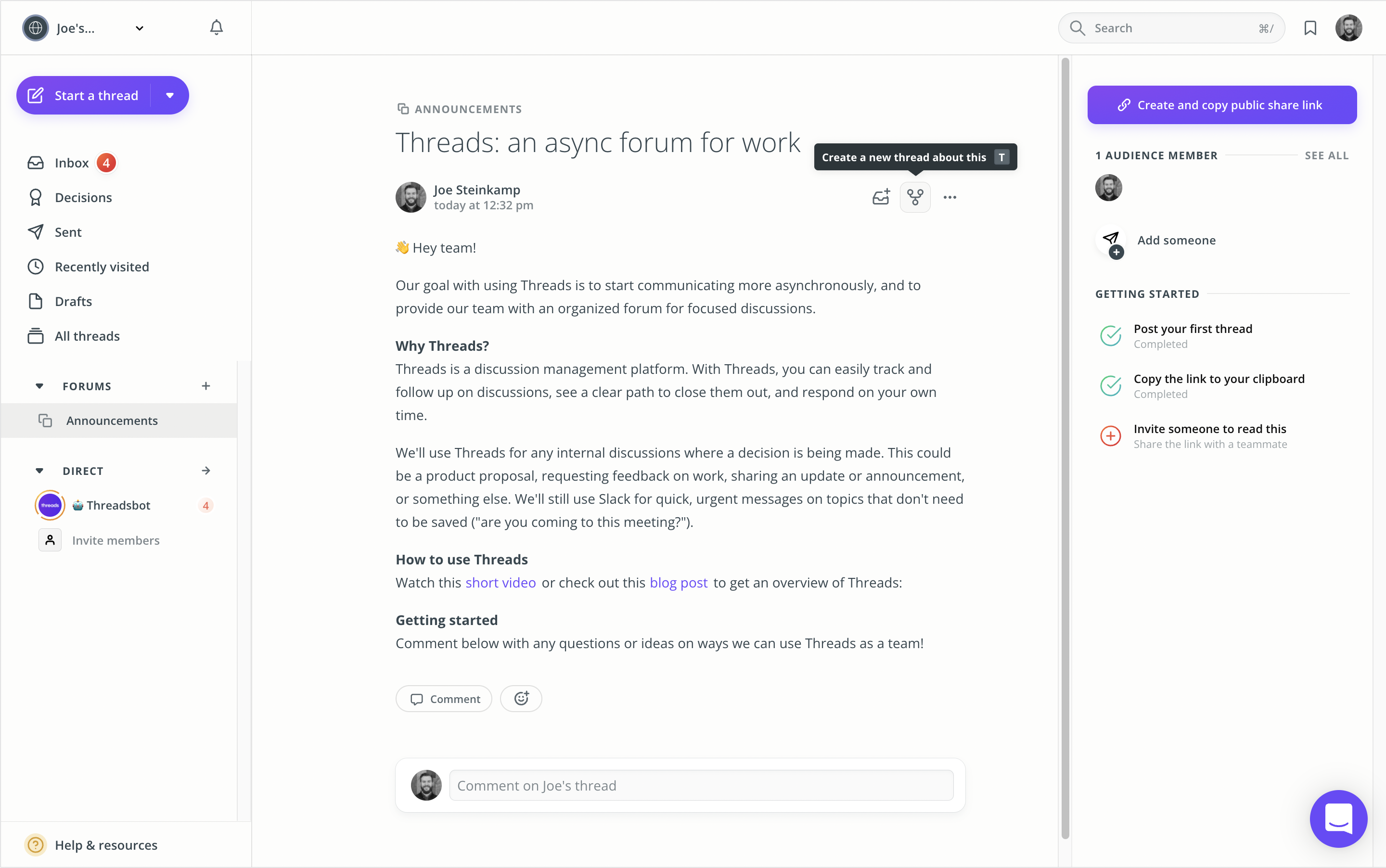The height and width of the screenshot is (868, 1386).
Task: Add a new forum with the plus icon
Action: [x=206, y=386]
